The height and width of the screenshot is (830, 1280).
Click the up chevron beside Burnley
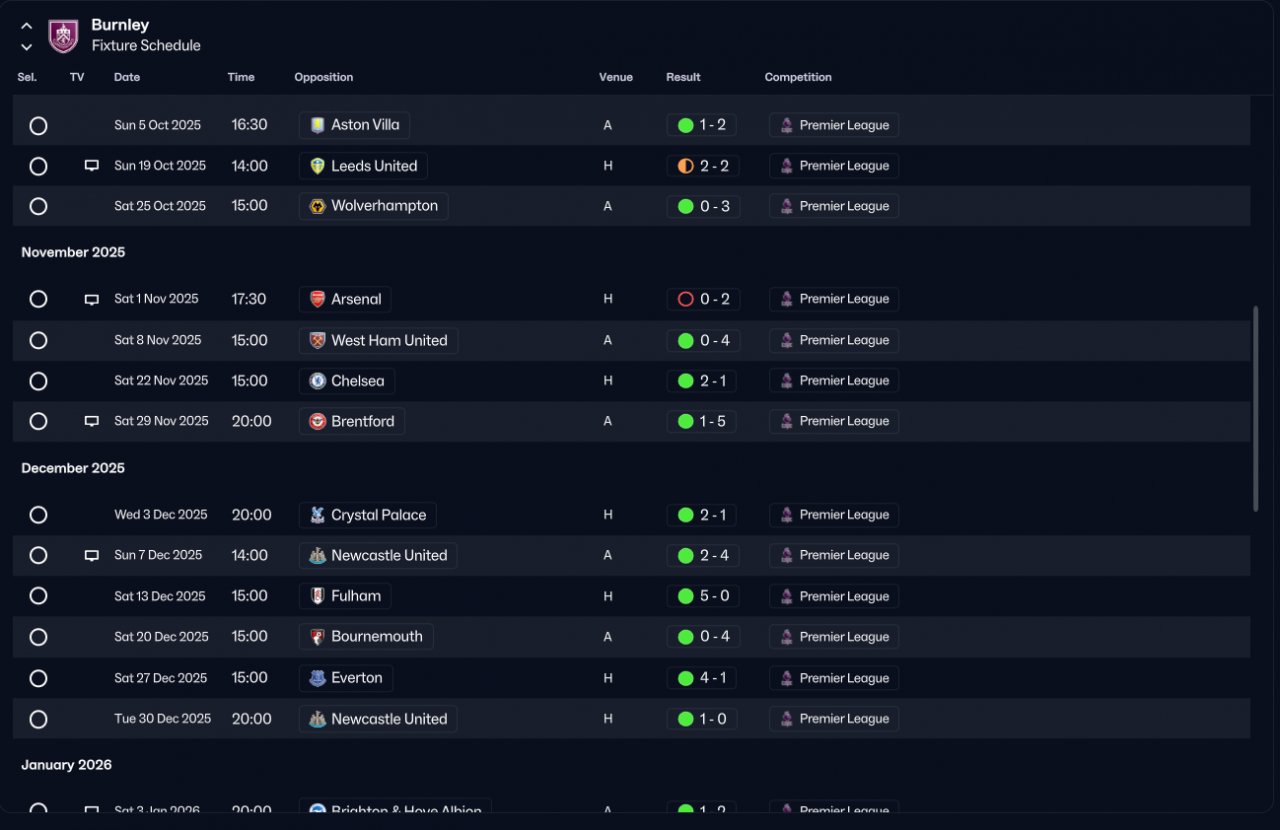coord(27,26)
